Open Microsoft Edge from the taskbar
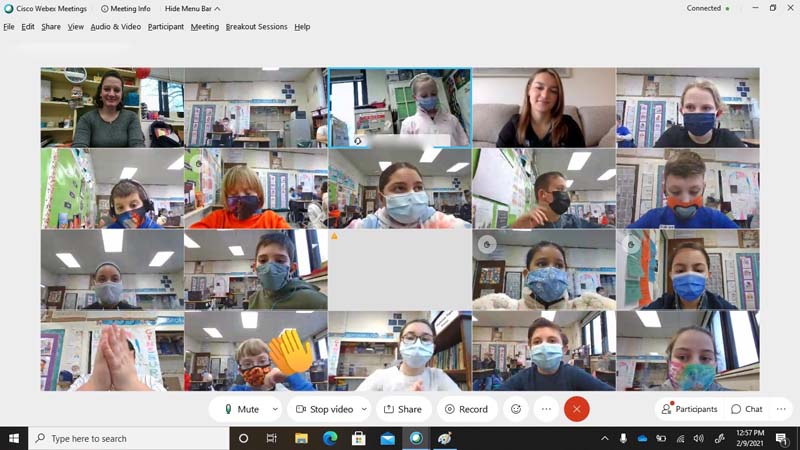800x450 pixels. tap(330, 438)
